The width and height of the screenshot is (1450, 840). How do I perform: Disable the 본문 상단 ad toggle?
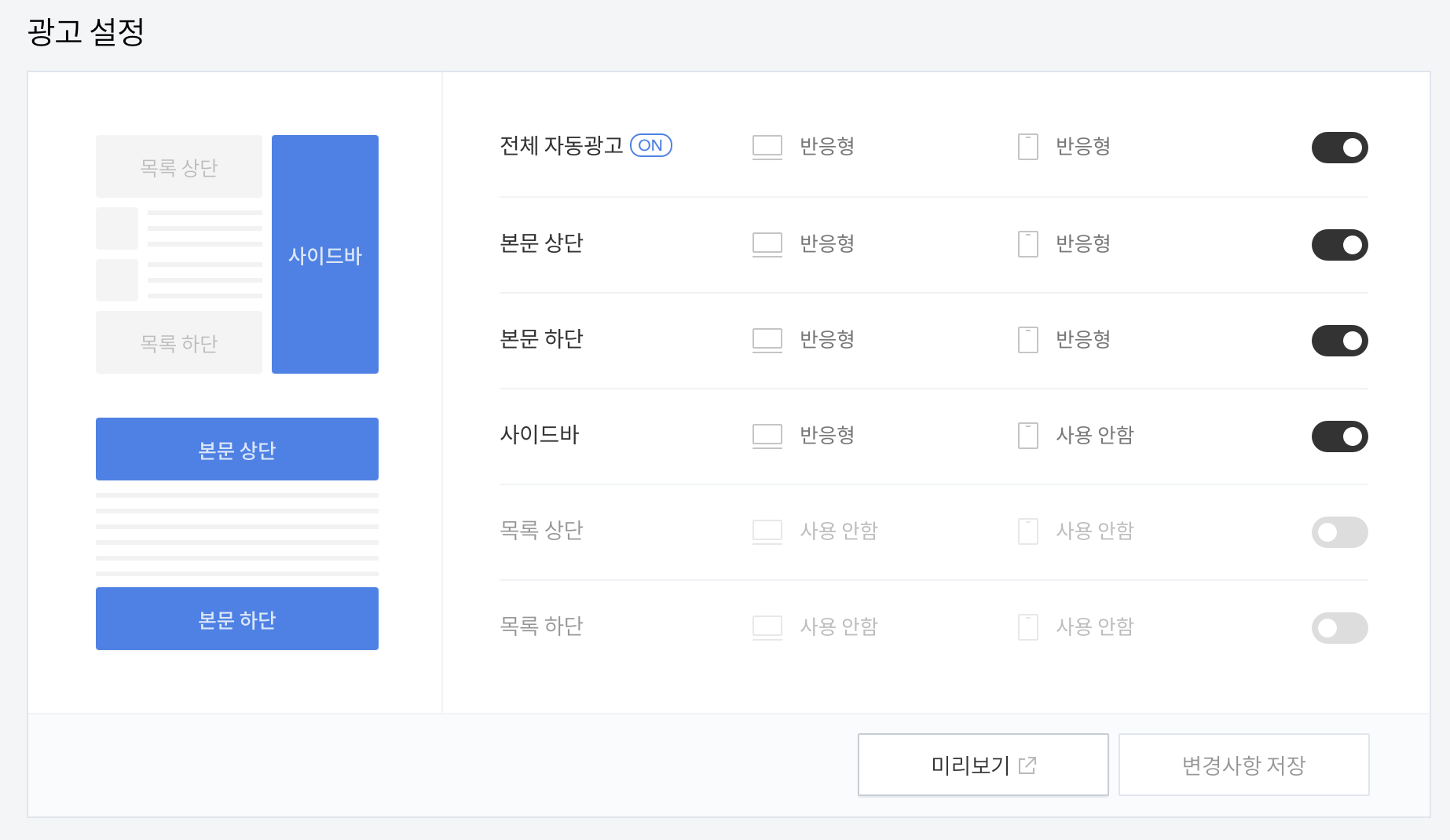pyautogui.click(x=1340, y=245)
